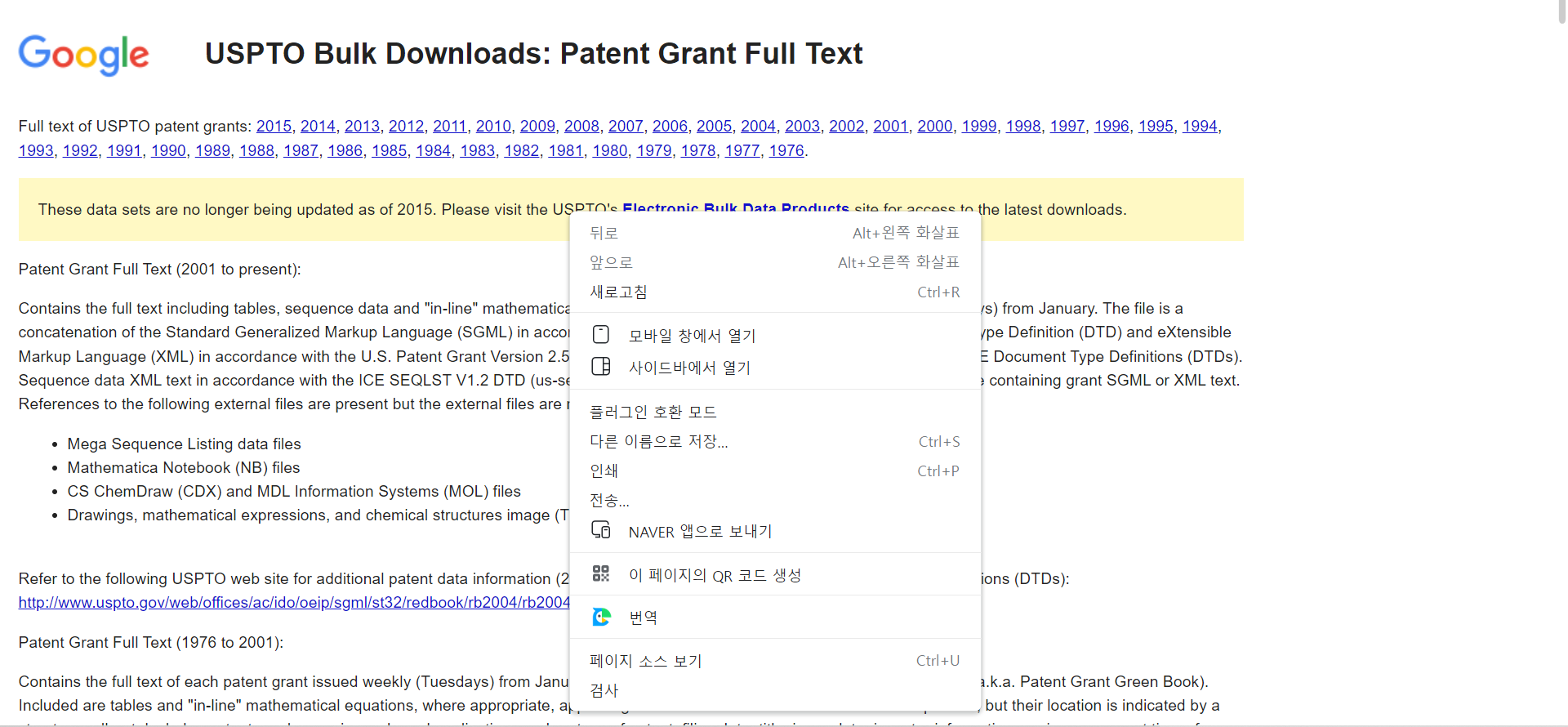
Task: Open the 1992 patent grants link
Action: 80,150
